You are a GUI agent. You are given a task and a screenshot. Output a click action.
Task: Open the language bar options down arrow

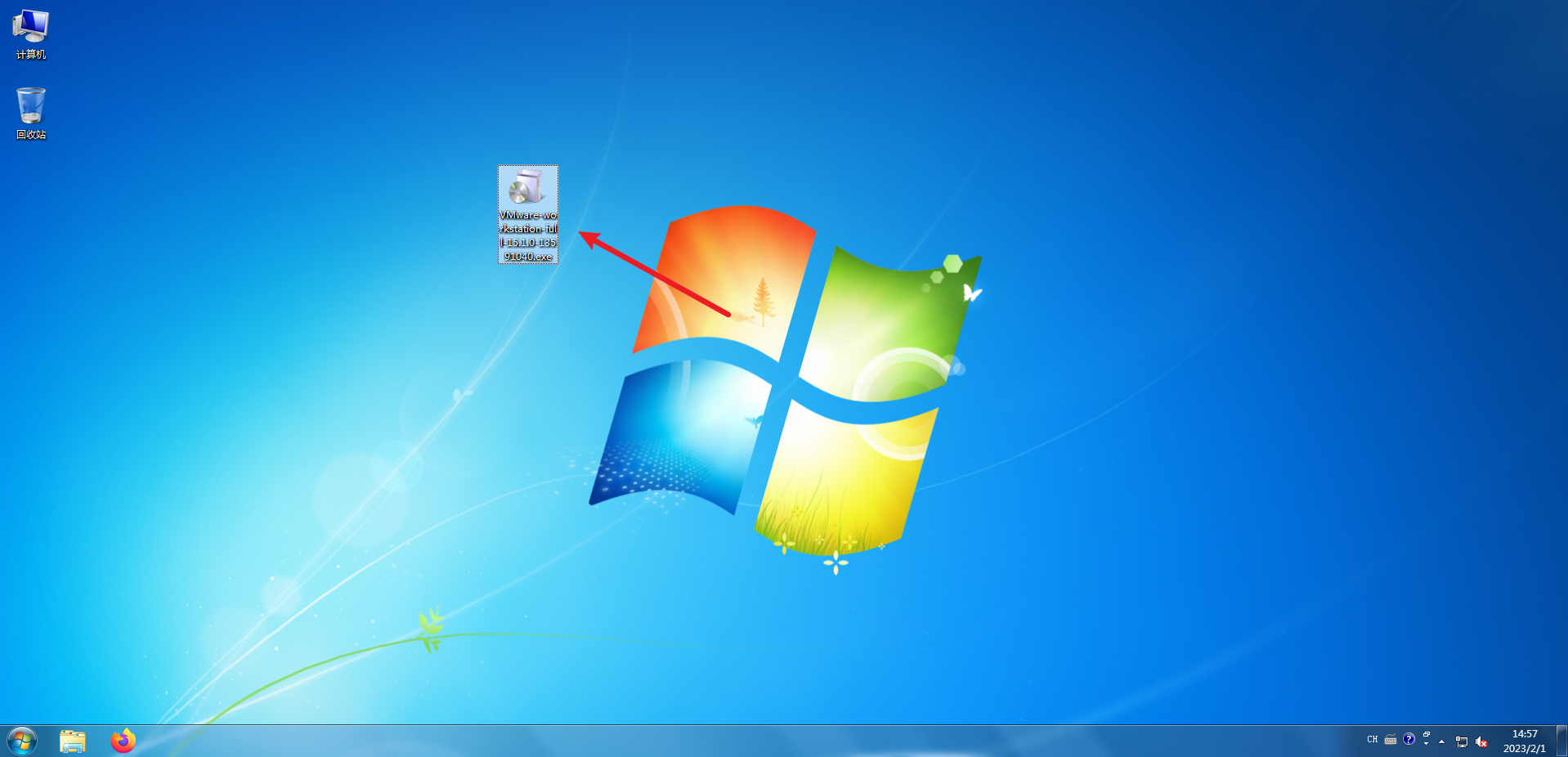[x=1427, y=744]
